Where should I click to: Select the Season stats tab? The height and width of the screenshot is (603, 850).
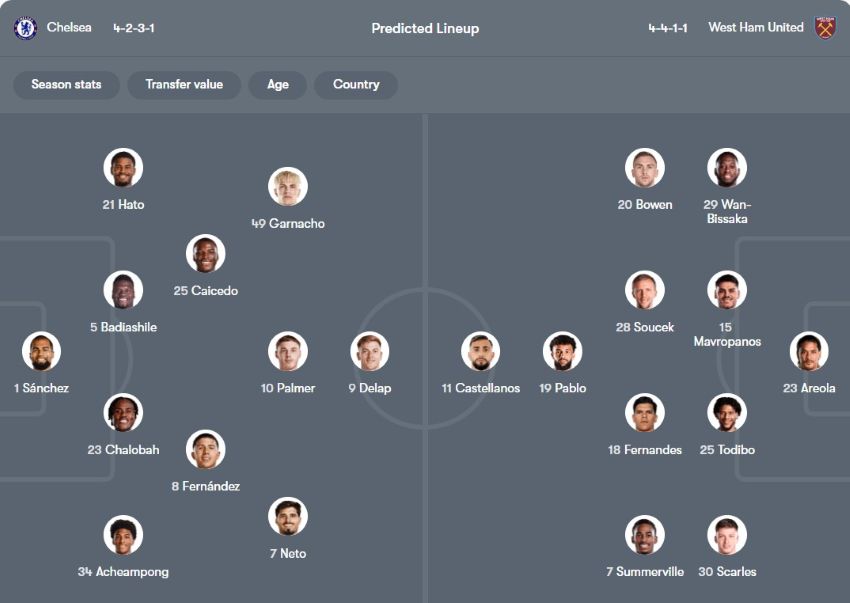pyautogui.click(x=66, y=85)
